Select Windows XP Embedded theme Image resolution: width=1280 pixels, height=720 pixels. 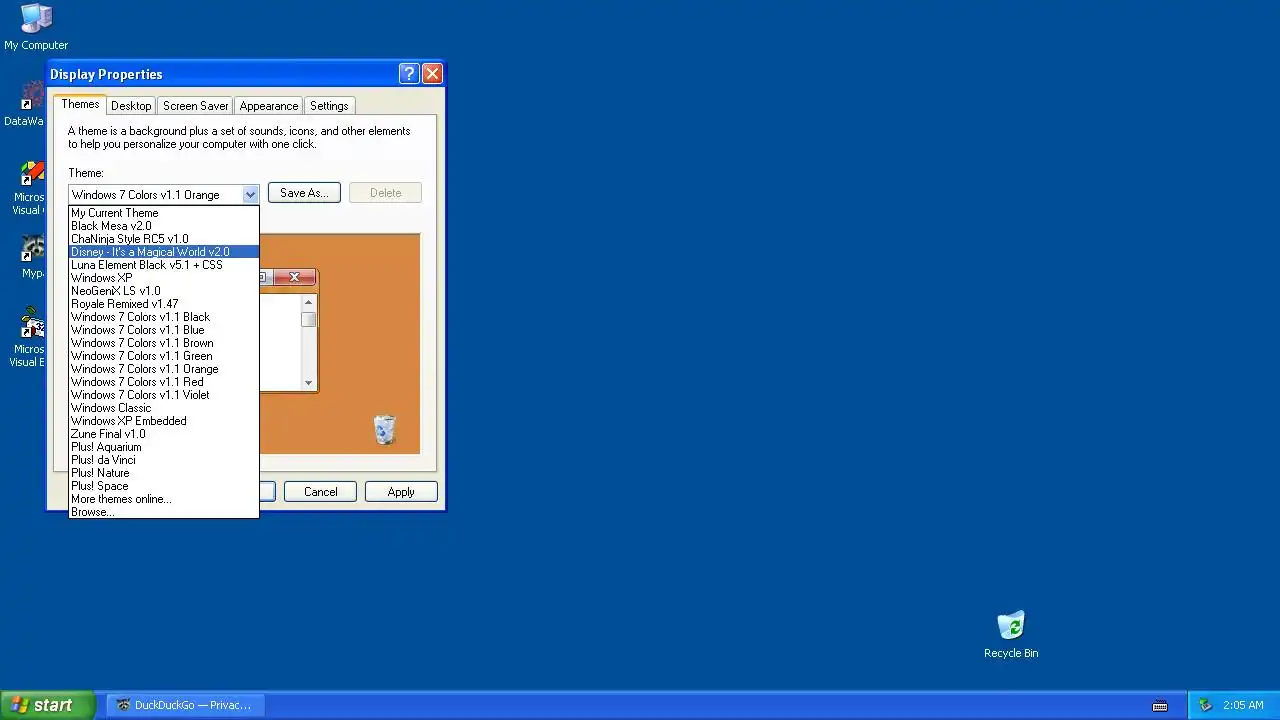click(x=164, y=421)
